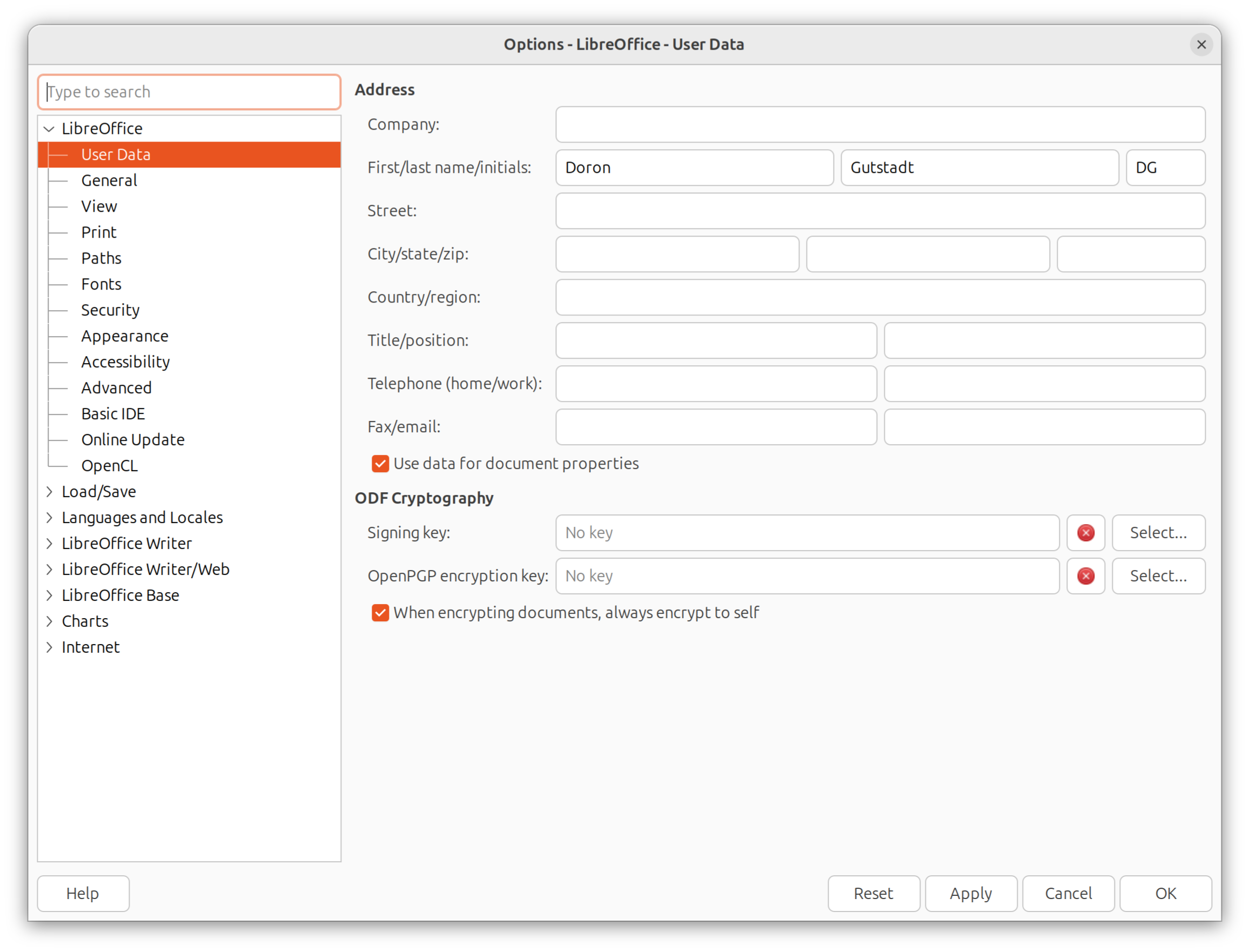Confirm with the OK button
The height and width of the screenshot is (952, 1249).
click(x=1166, y=894)
